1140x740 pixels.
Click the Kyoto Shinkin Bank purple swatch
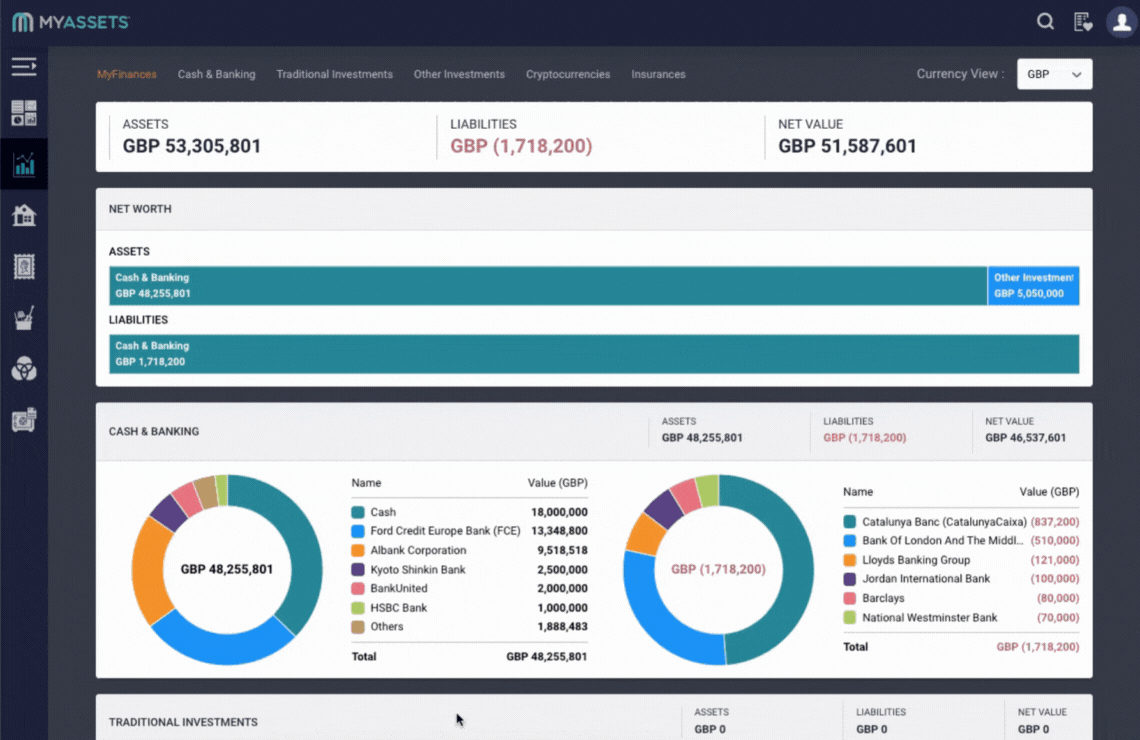[x=358, y=570]
